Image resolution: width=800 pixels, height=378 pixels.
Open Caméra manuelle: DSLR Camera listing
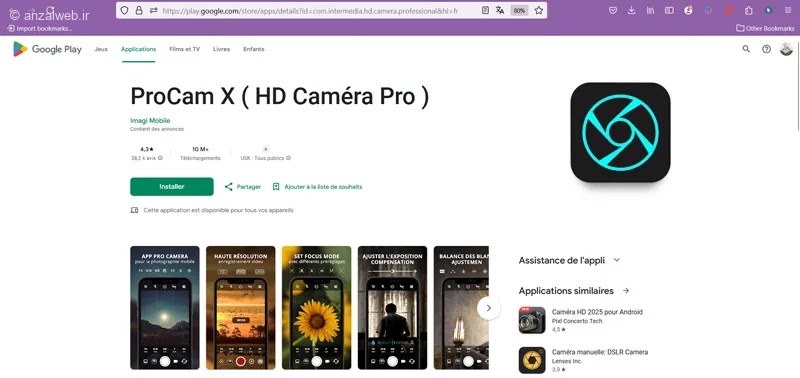coord(600,352)
